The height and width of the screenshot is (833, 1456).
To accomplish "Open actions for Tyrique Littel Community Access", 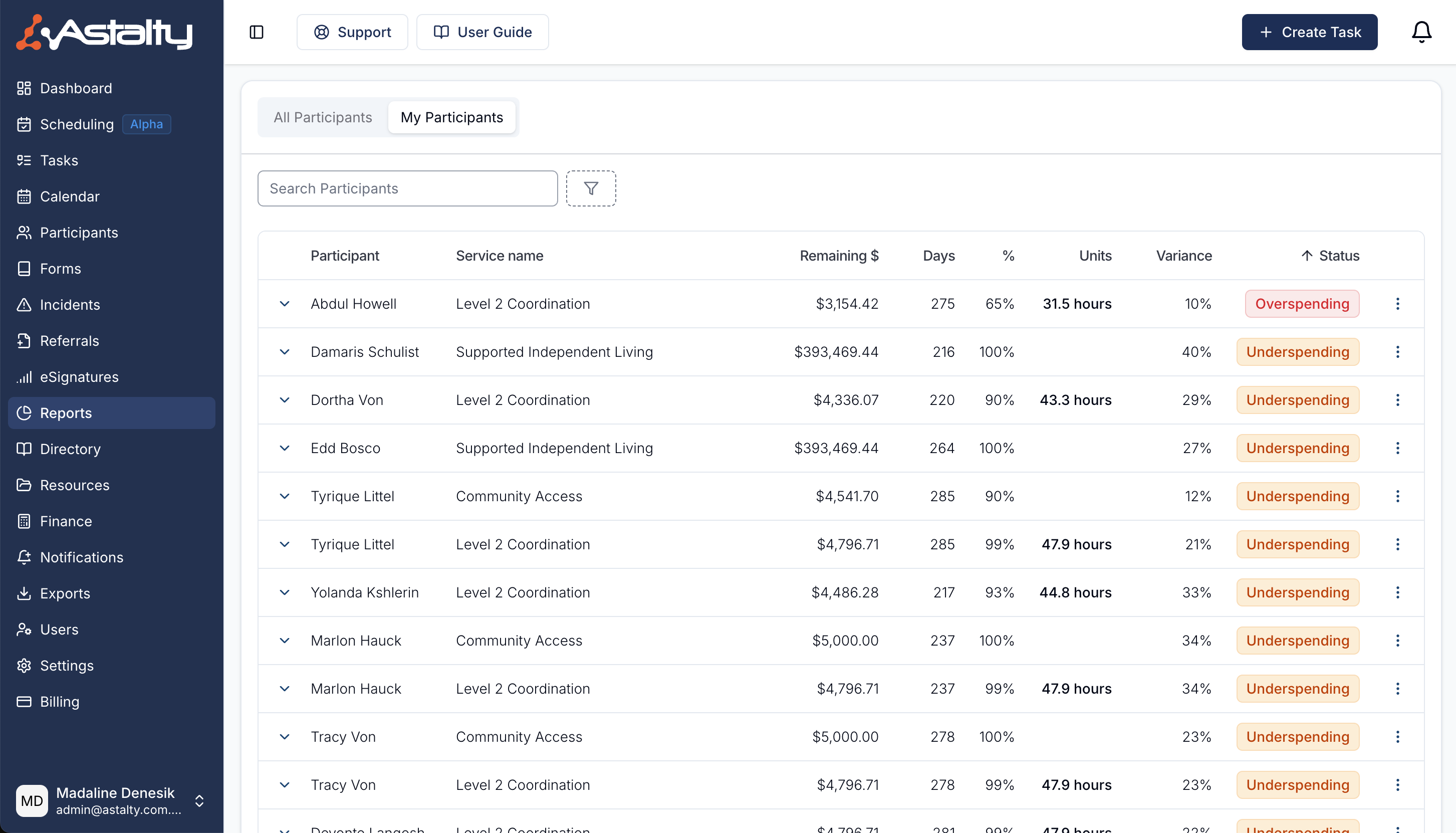I will (x=1398, y=496).
